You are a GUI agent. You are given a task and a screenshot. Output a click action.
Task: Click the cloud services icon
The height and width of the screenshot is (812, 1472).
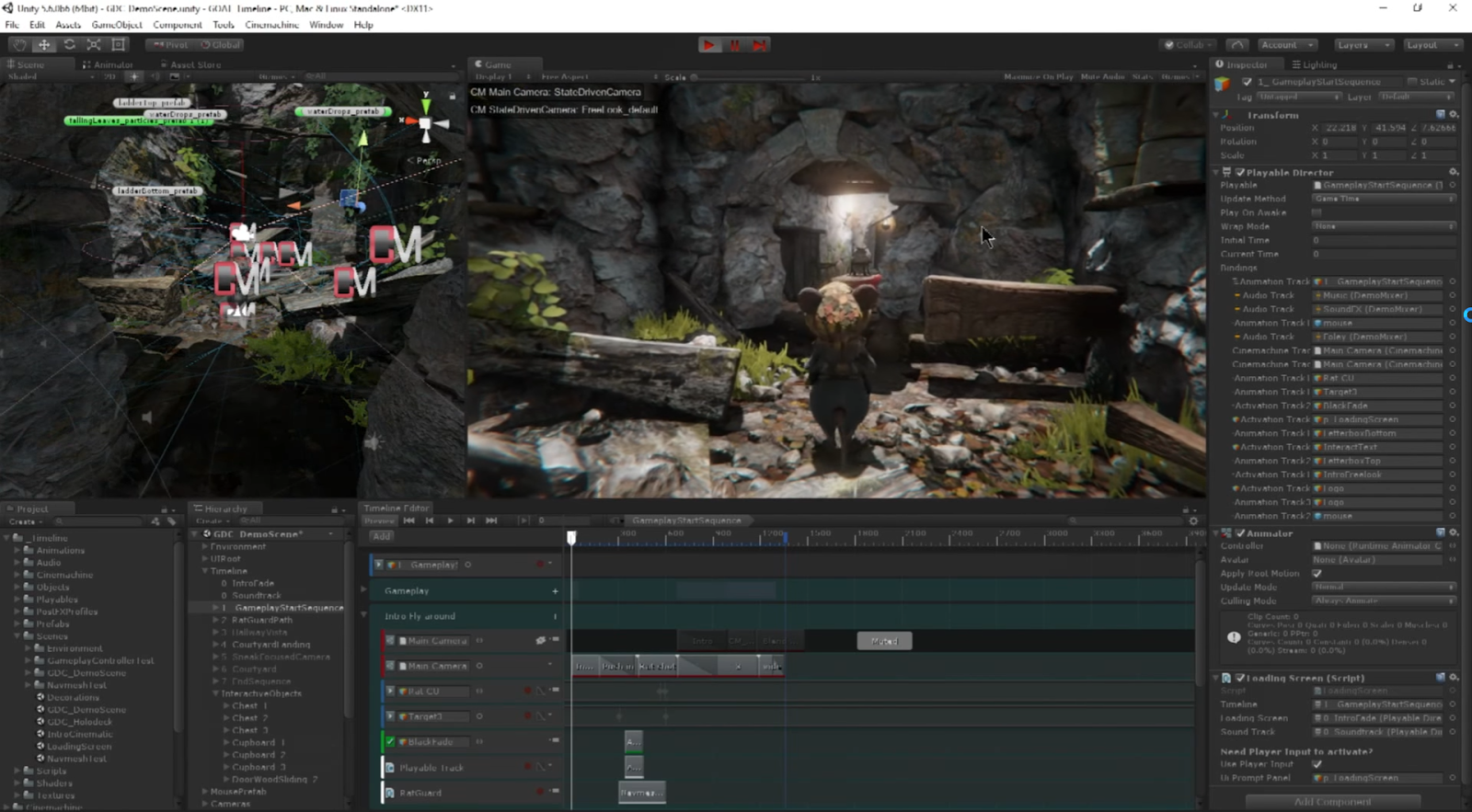pos(1237,44)
